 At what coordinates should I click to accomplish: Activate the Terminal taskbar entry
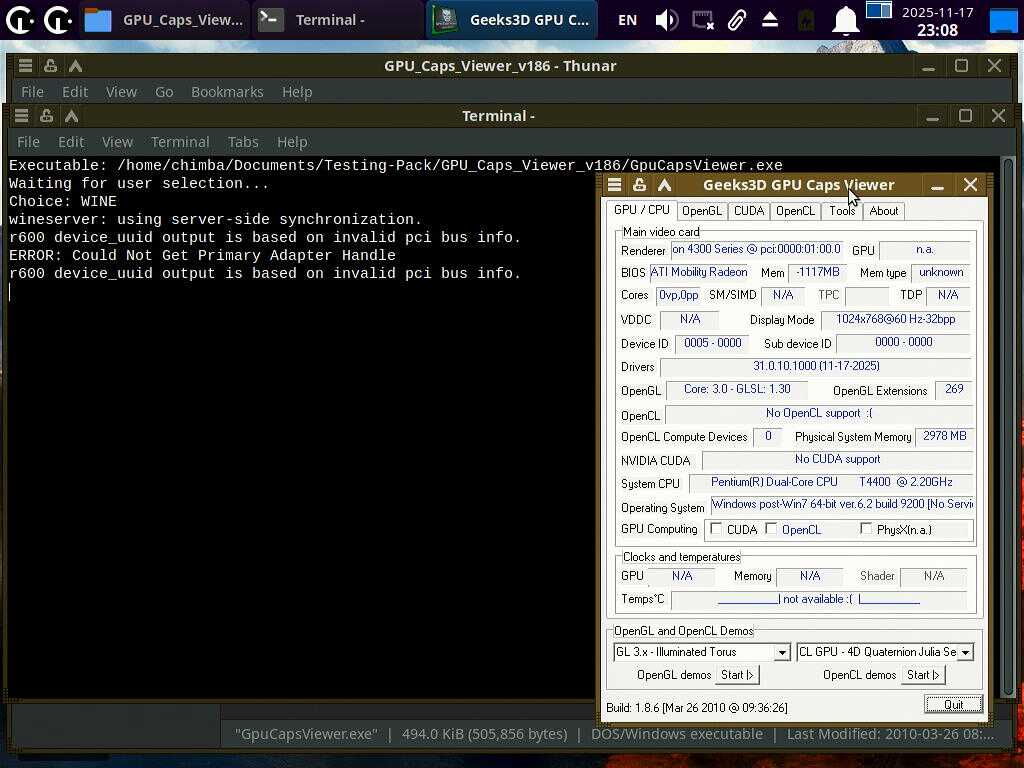coord(337,20)
